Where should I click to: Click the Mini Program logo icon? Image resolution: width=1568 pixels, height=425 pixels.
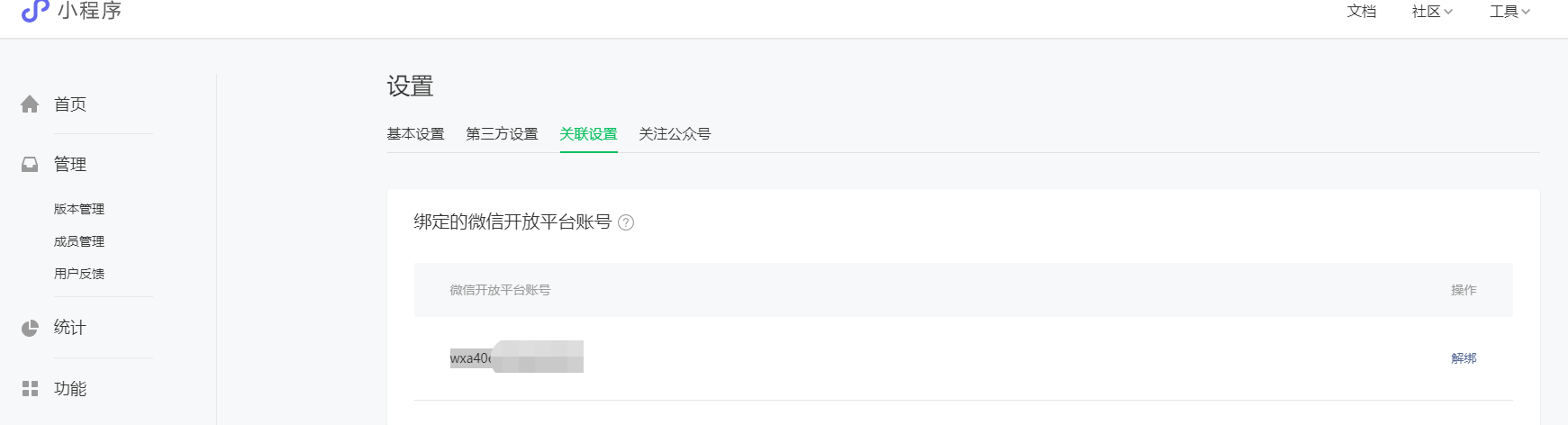pyautogui.click(x=35, y=10)
